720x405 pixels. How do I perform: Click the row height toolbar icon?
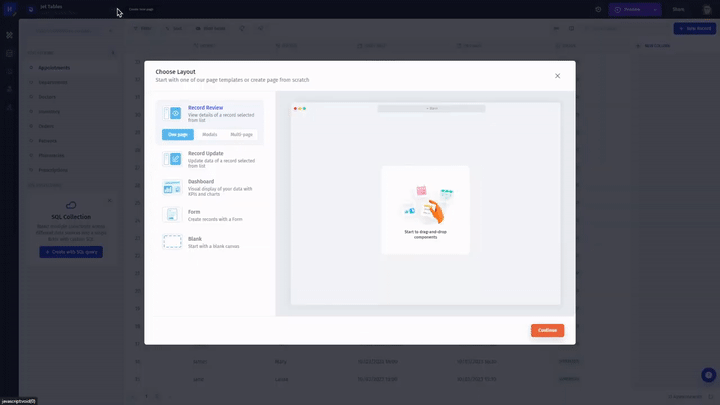tap(556, 28)
